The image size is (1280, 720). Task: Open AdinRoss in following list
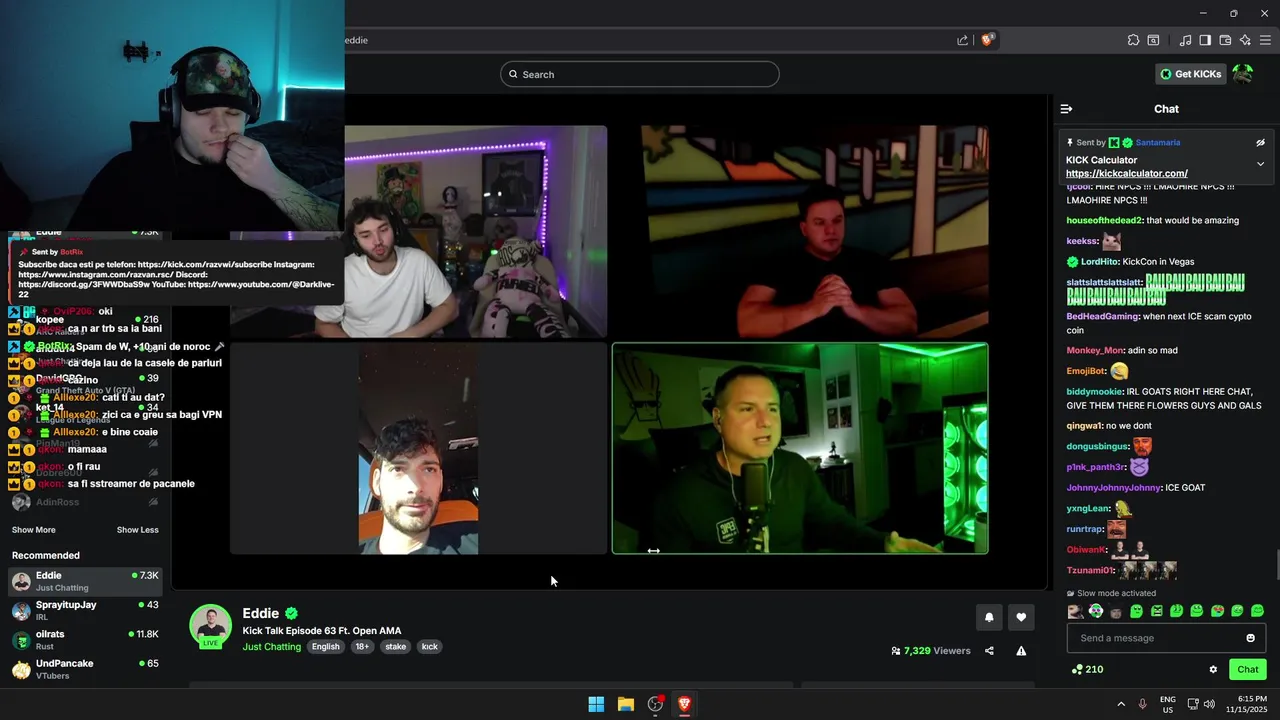click(x=85, y=503)
